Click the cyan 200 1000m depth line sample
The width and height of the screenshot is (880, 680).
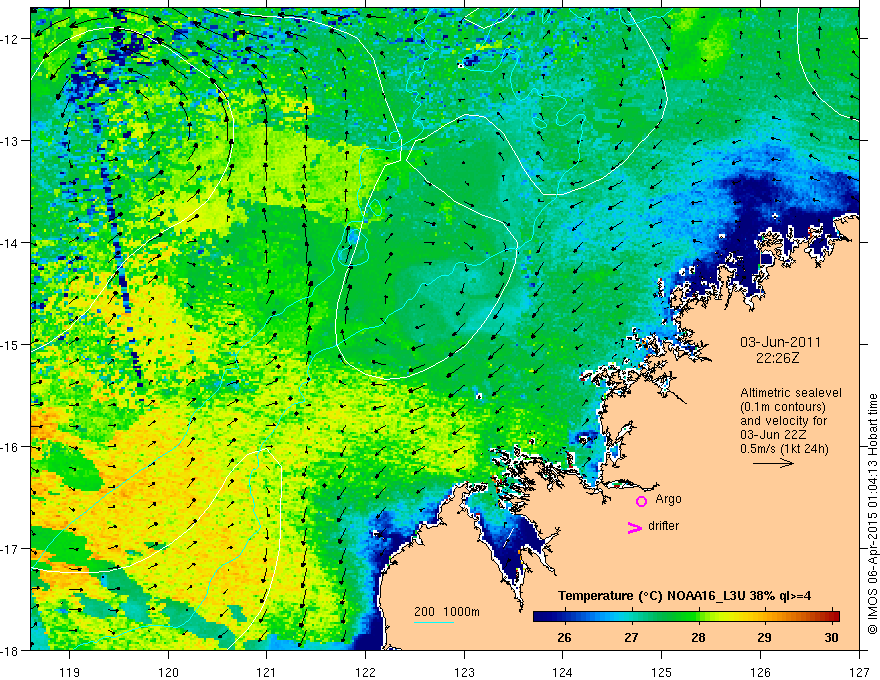point(433,622)
